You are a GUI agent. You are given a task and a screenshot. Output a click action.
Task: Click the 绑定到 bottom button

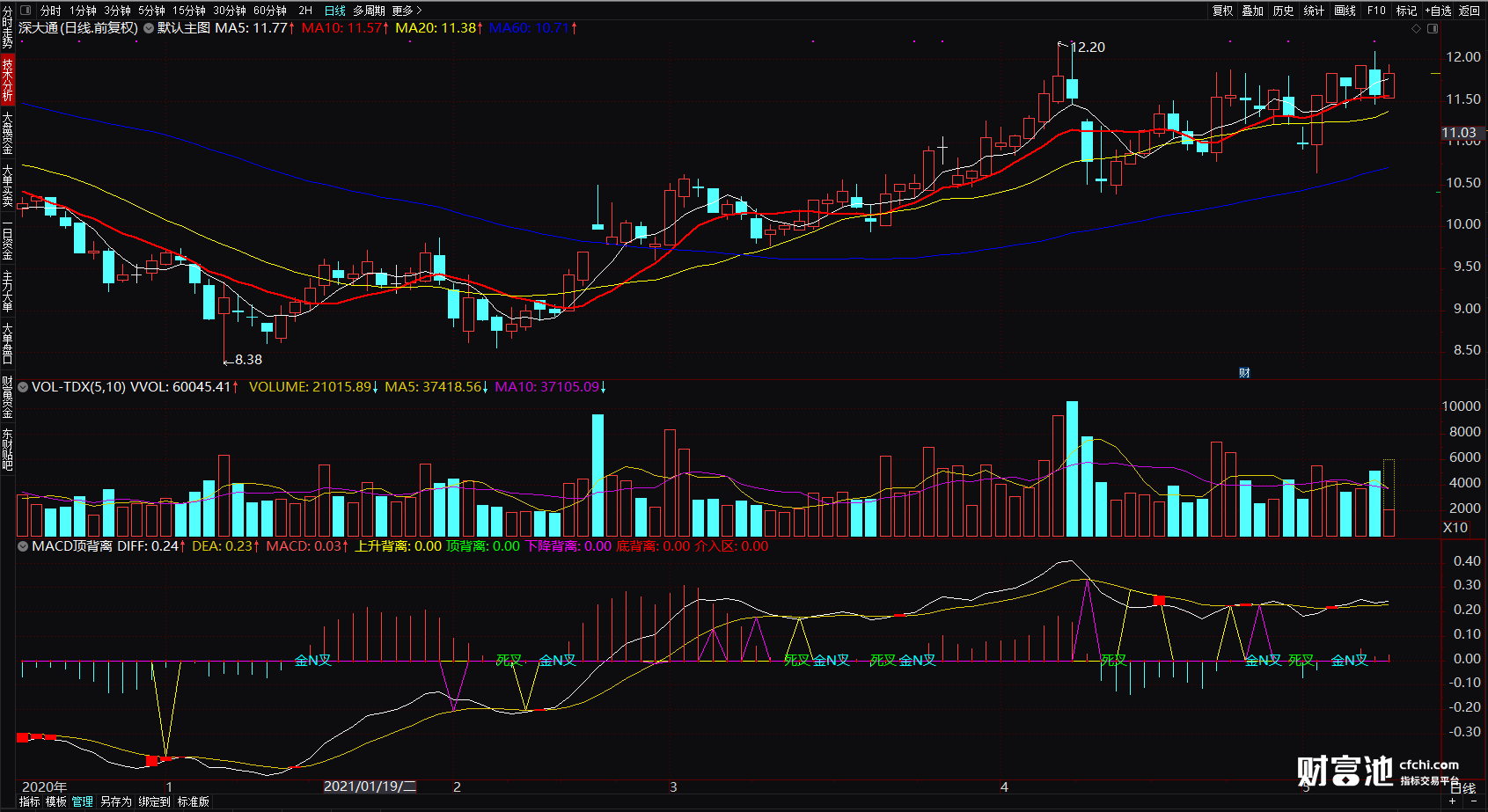click(154, 801)
